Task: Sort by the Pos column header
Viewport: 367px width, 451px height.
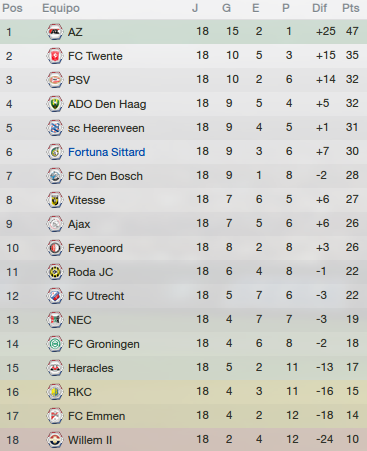Action: coord(12,8)
